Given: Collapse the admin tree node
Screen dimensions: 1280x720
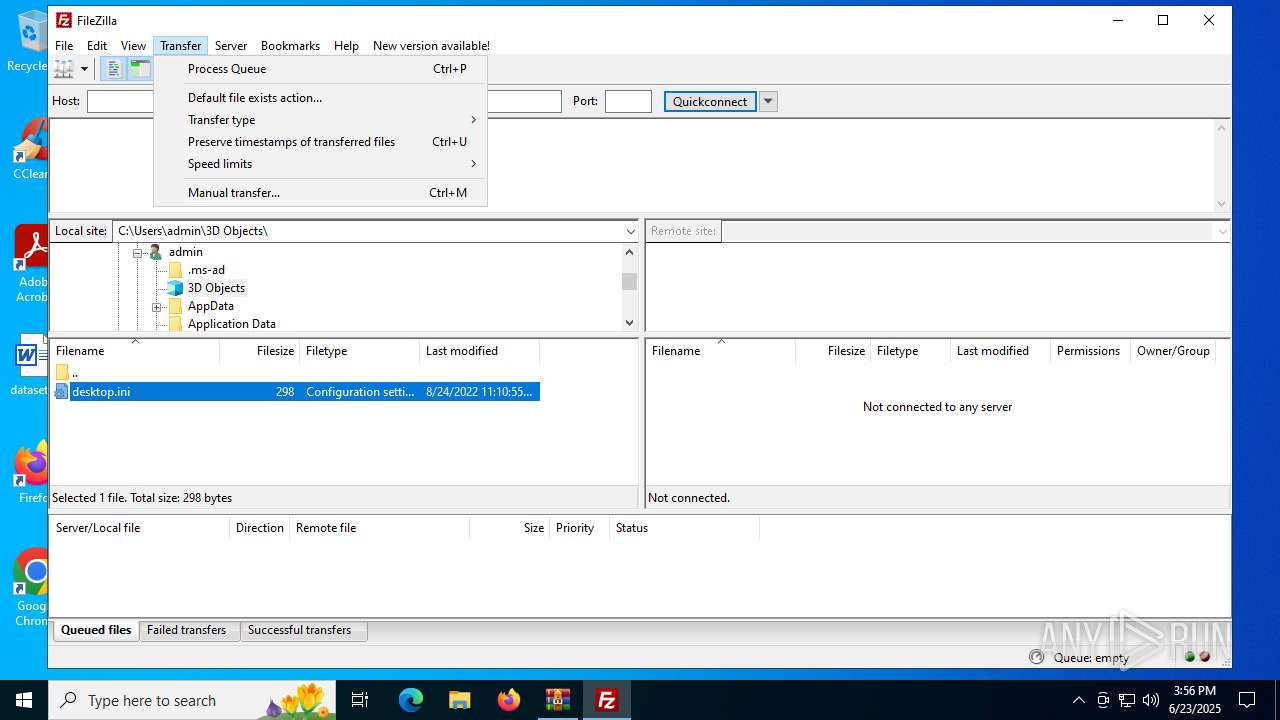Looking at the screenshot, I should click(x=138, y=252).
